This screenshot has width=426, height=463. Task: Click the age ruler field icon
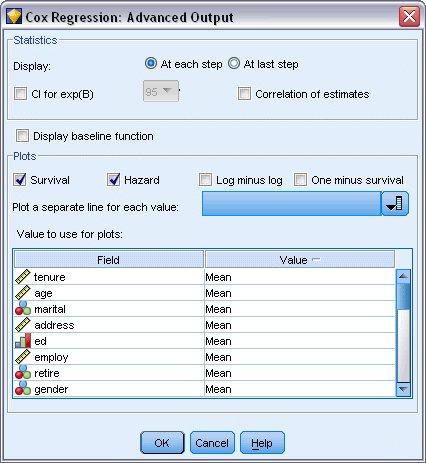click(x=23, y=293)
